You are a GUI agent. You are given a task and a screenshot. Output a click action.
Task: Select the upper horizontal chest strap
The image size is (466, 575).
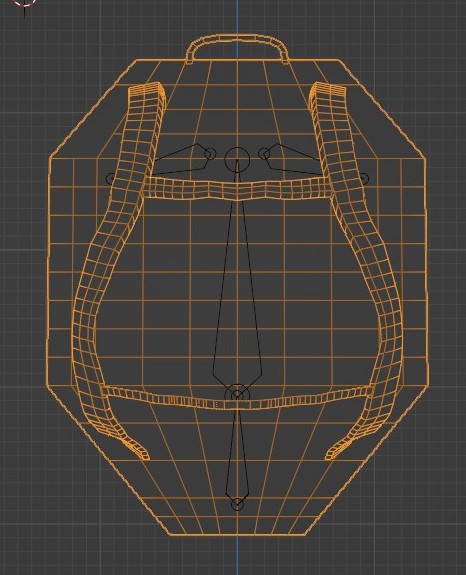tap(237, 188)
